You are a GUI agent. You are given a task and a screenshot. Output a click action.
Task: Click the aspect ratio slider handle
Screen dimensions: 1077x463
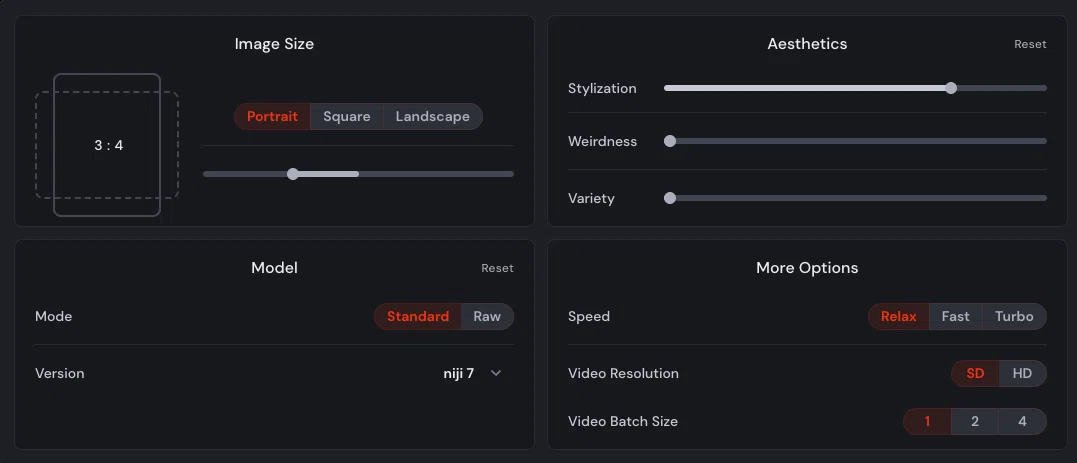pyautogui.click(x=293, y=174)
